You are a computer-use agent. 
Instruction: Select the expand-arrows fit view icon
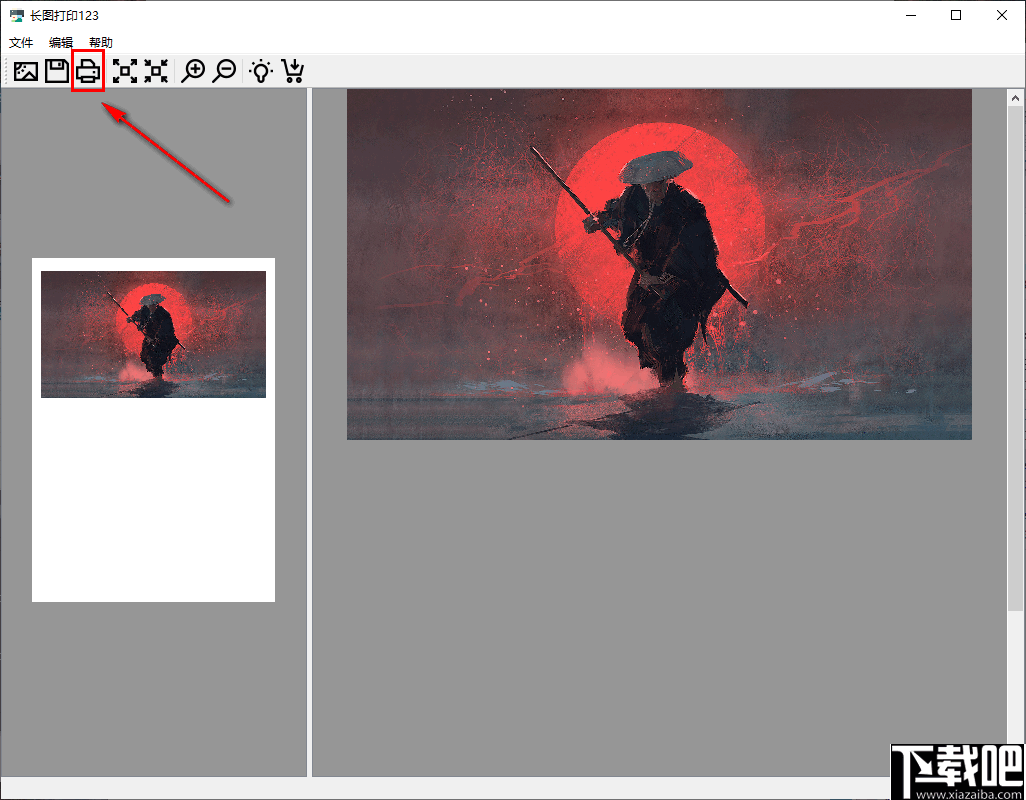click(x=125, y=71)
